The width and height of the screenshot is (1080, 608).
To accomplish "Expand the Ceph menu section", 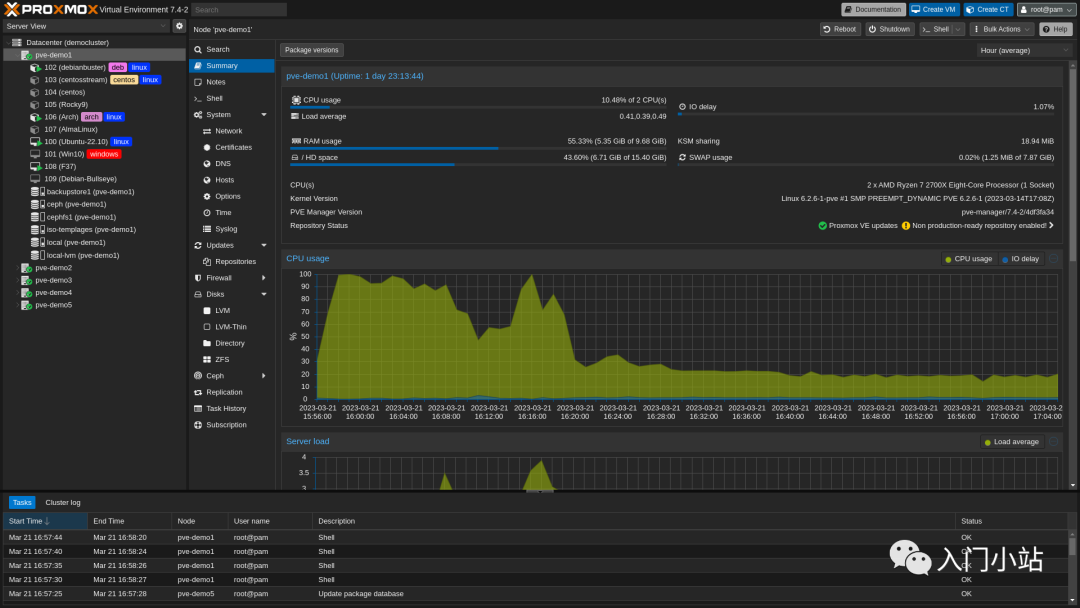I will pyautogui.click(x=264, y=376).
